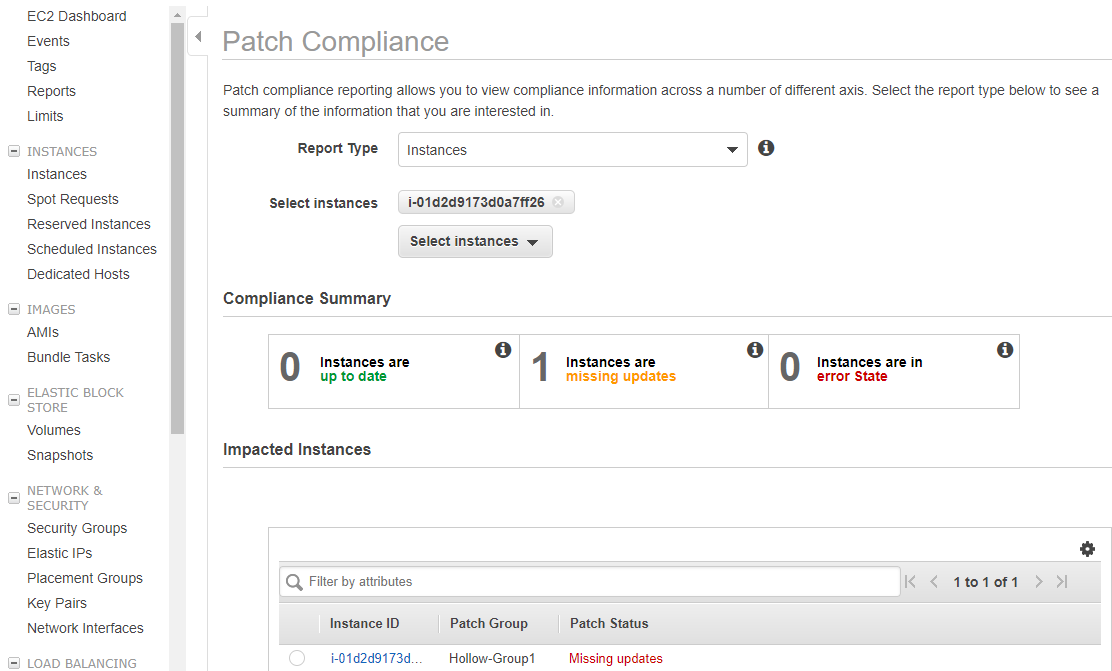This screenshot has width=1112, height=671.
Task: Open the Report Type dropdown
Action: pos(572,150)
